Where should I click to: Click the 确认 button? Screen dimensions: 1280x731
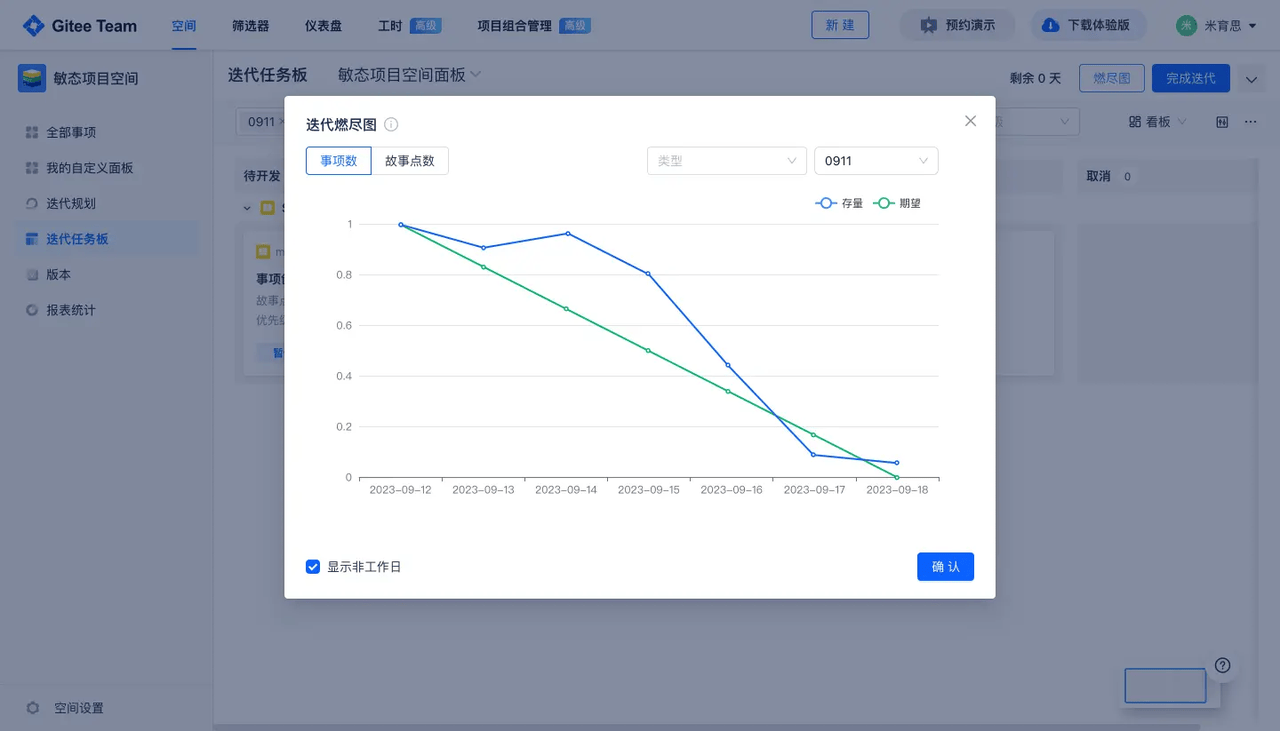click(945, 567)
